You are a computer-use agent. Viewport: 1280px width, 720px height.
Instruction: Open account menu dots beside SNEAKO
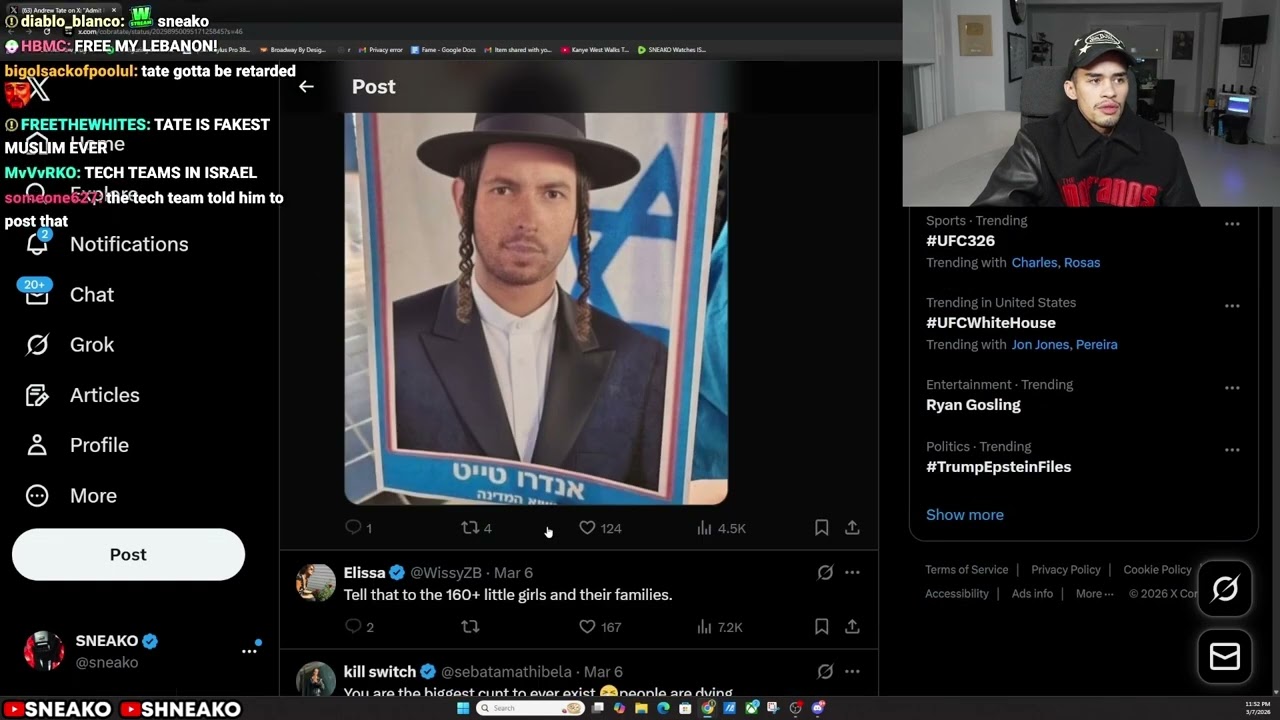click(x=249, y=651)
